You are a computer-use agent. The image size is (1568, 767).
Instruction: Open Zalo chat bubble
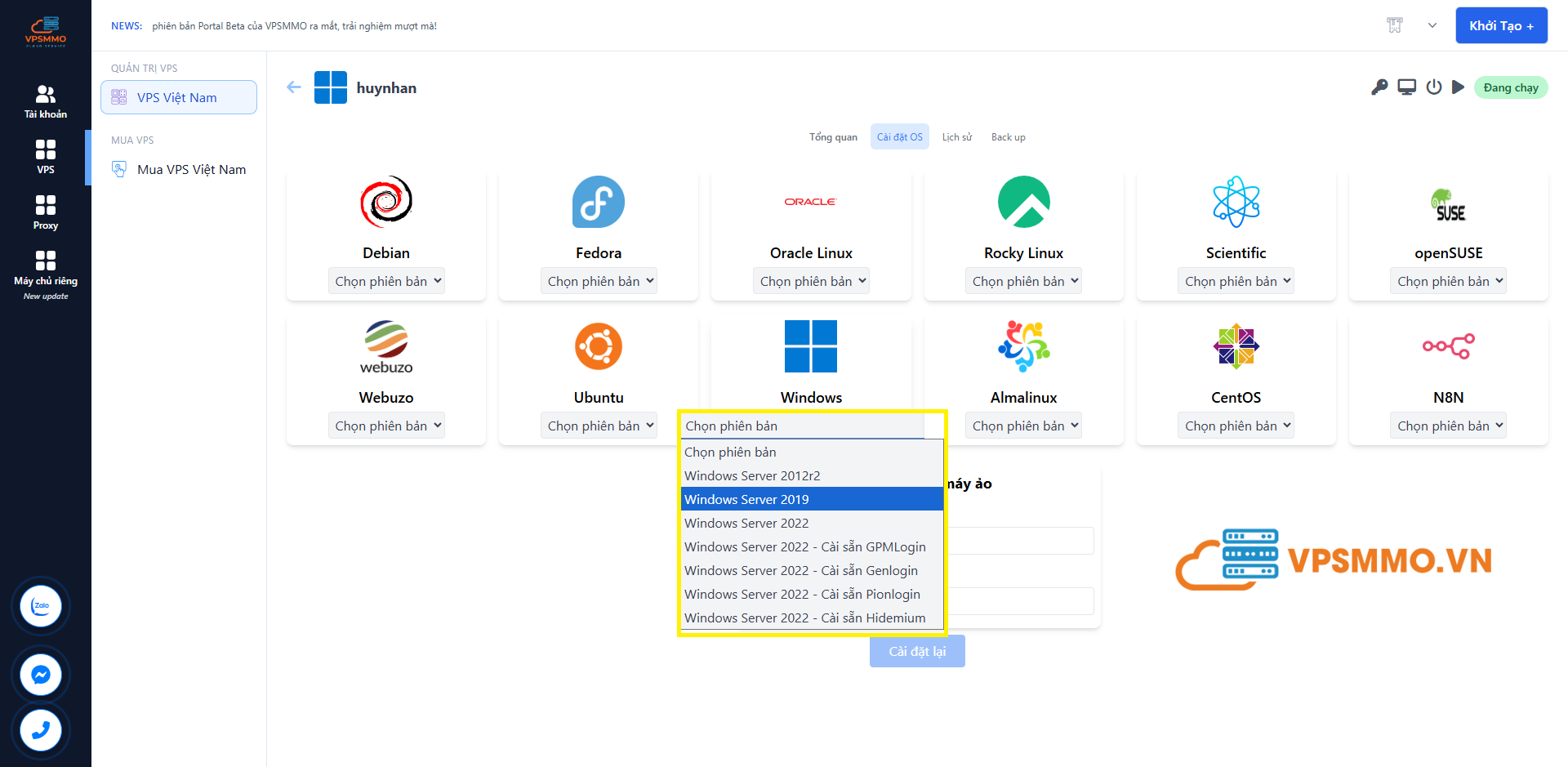(x=41, y=606)
